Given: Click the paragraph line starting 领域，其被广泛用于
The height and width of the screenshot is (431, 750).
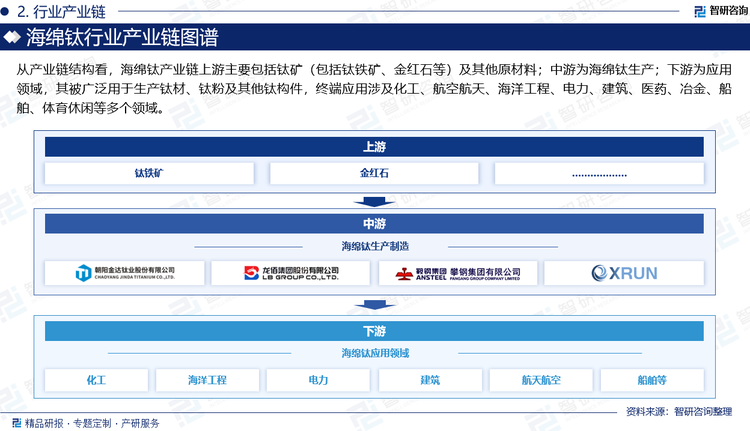Looking at the screenshot, I should 374,89.
